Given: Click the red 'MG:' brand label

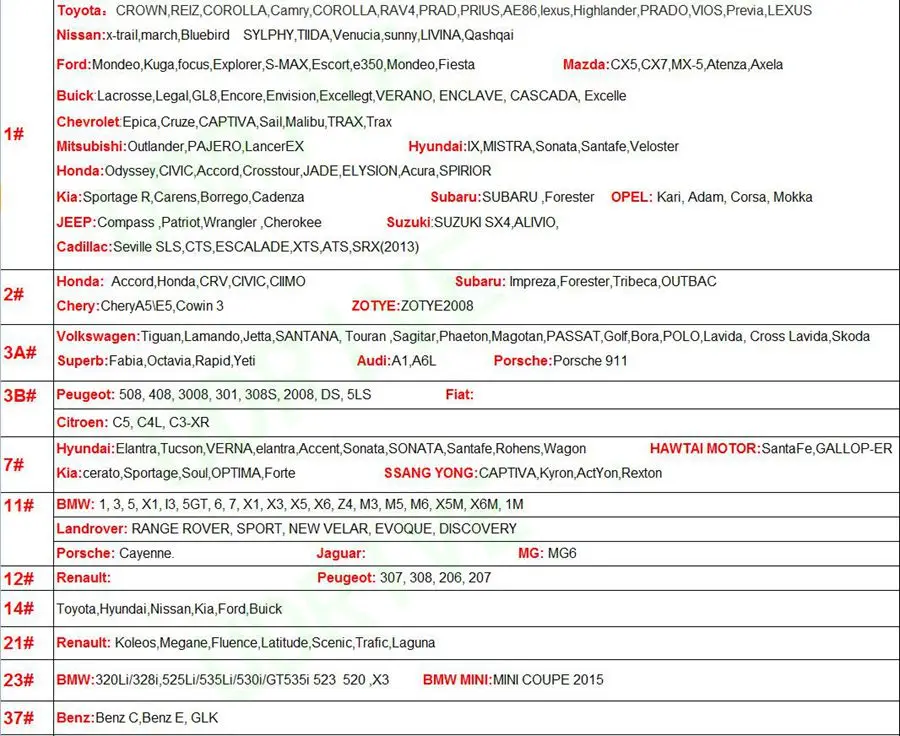Looking at the screenshot, I should coord(530,553).
